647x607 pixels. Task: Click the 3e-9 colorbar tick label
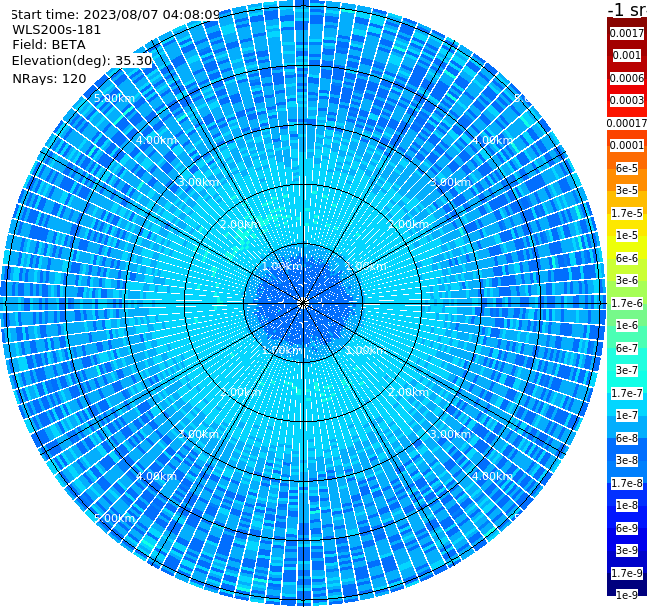pos(627,550)
